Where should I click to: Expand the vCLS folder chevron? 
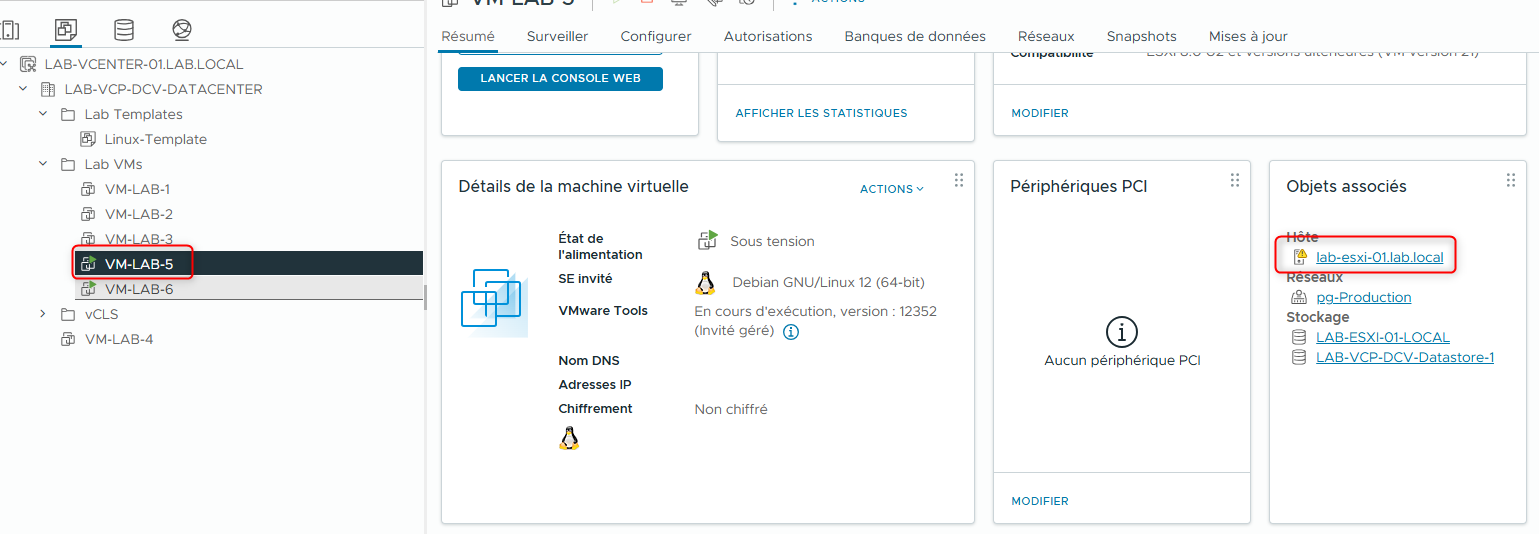(43, 314)
